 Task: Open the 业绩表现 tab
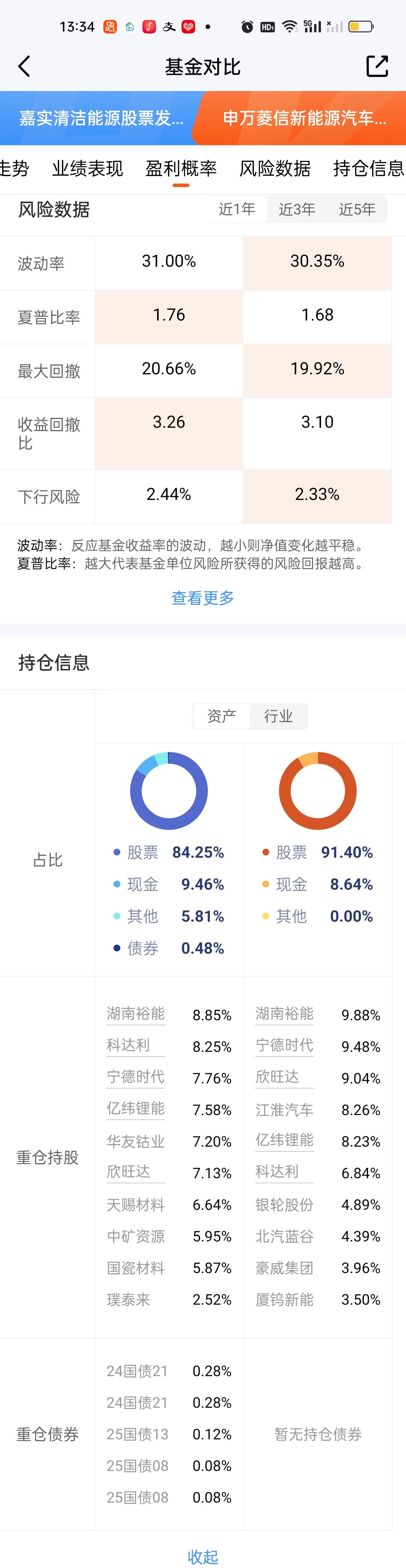tap(88, 169)
